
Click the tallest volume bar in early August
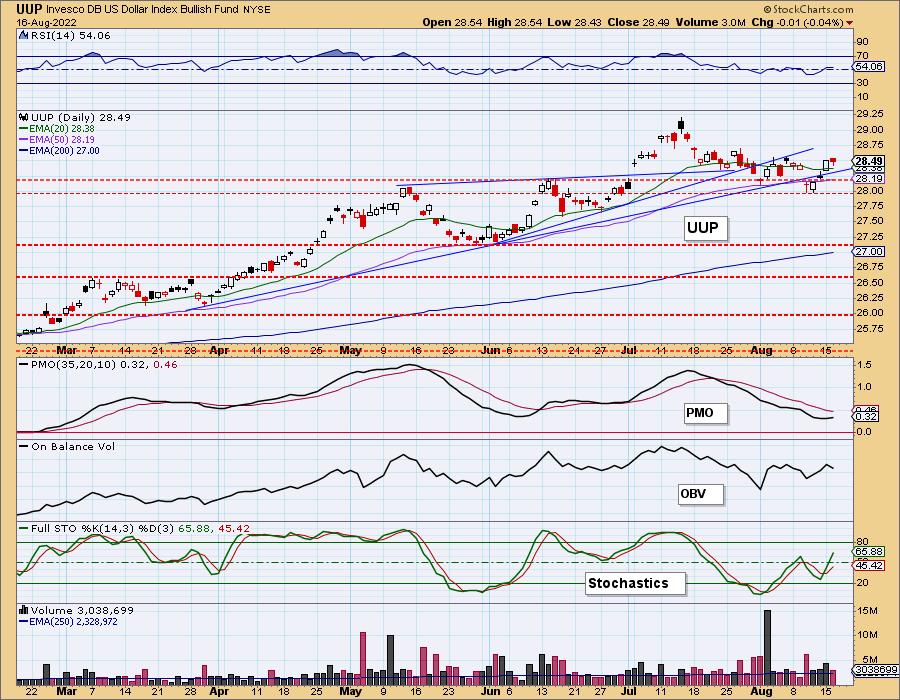767,648
